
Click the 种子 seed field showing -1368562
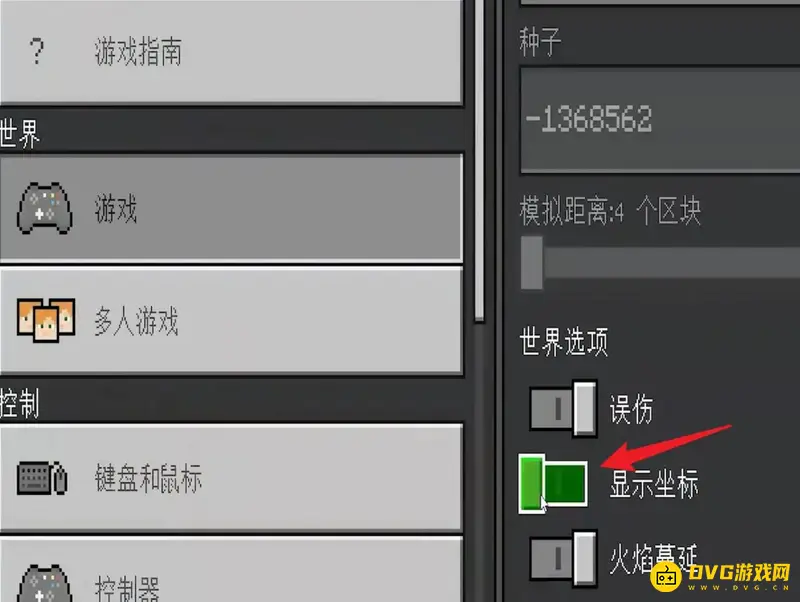[660, 120]
